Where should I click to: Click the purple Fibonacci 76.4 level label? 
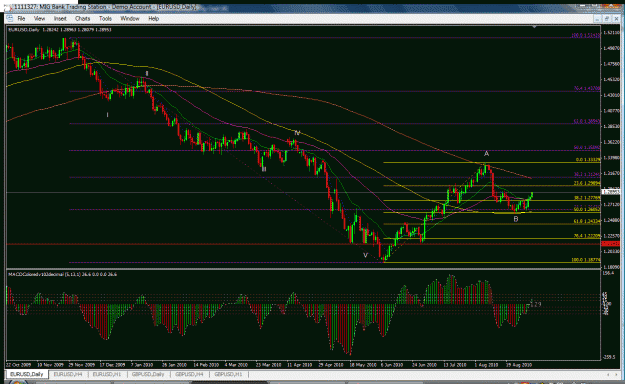tap(587, 89)
